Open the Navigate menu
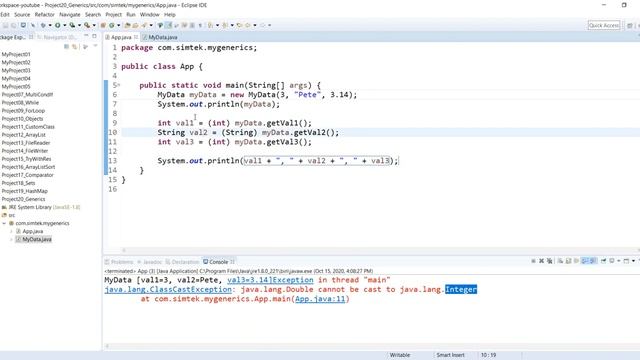This screenshot has width=640, height=360. 70,14
